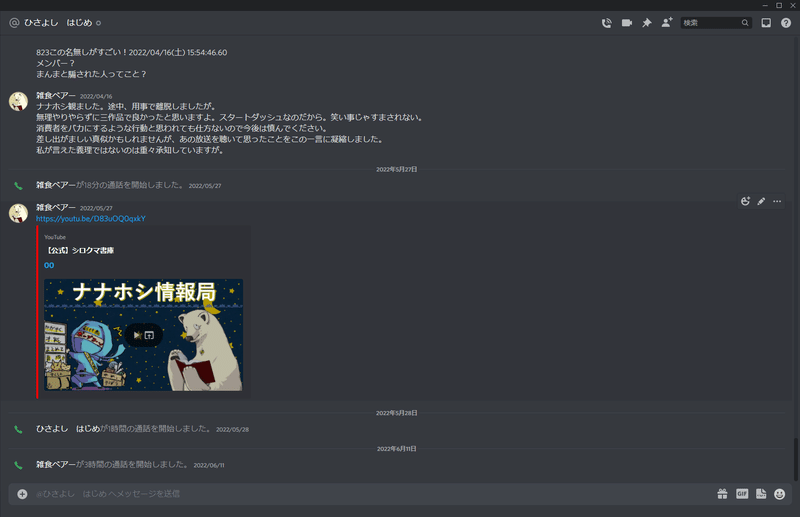
Task: Start a voice call
Action: tap(606, 23)
